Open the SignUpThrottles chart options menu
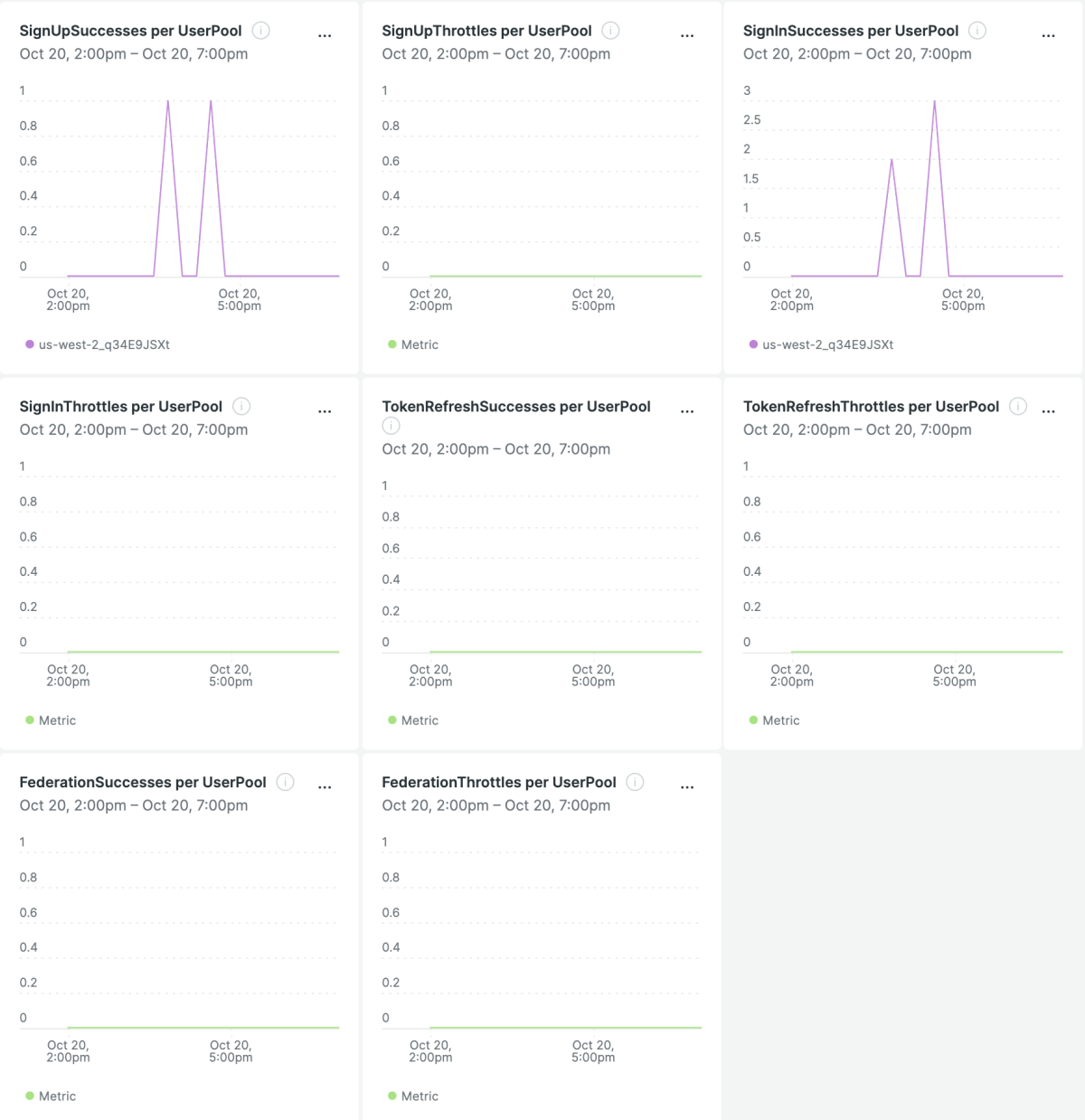 (x=687, y=36)
